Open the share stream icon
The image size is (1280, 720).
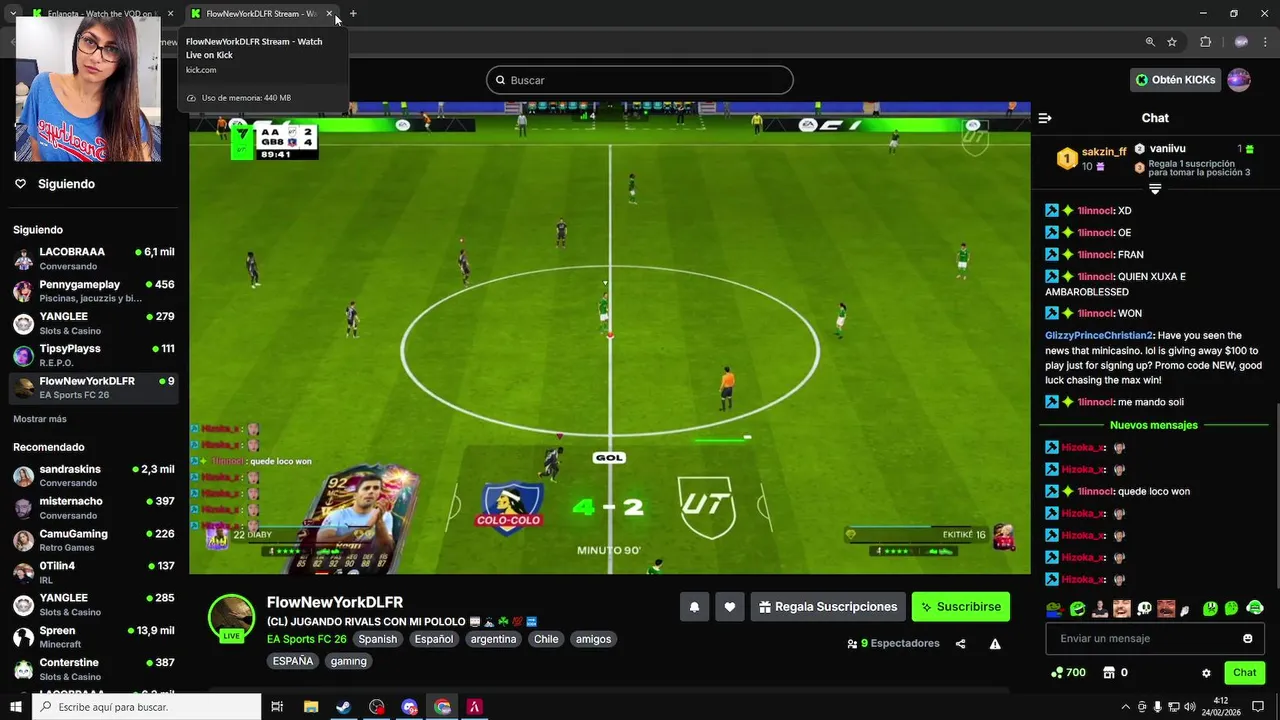click(961, 644)
